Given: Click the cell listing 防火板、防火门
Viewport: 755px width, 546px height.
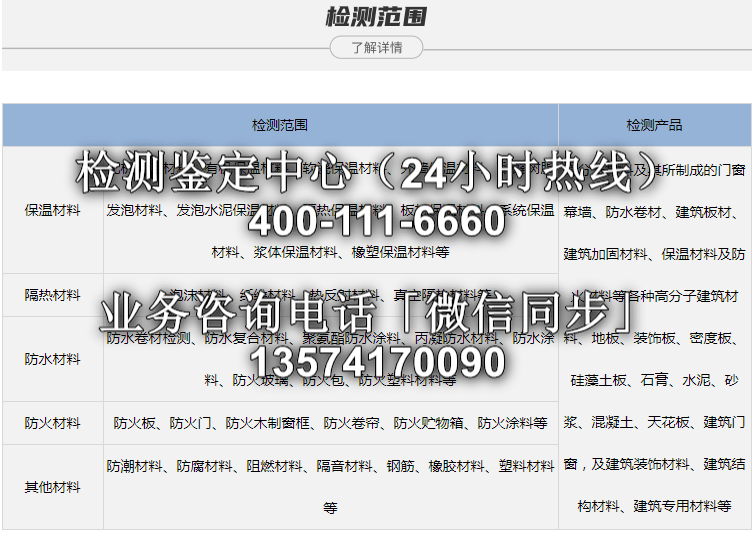Looking at the screenshot, I should click(x=330, y=423).
